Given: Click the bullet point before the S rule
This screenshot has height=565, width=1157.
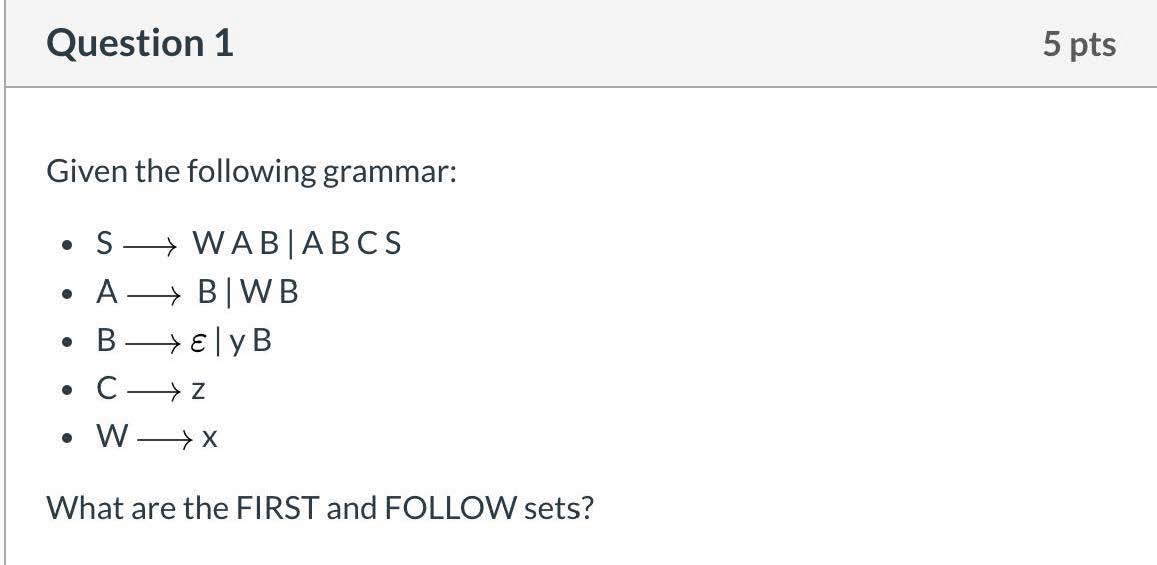Looking at the screenshot, I should [66, 244].
